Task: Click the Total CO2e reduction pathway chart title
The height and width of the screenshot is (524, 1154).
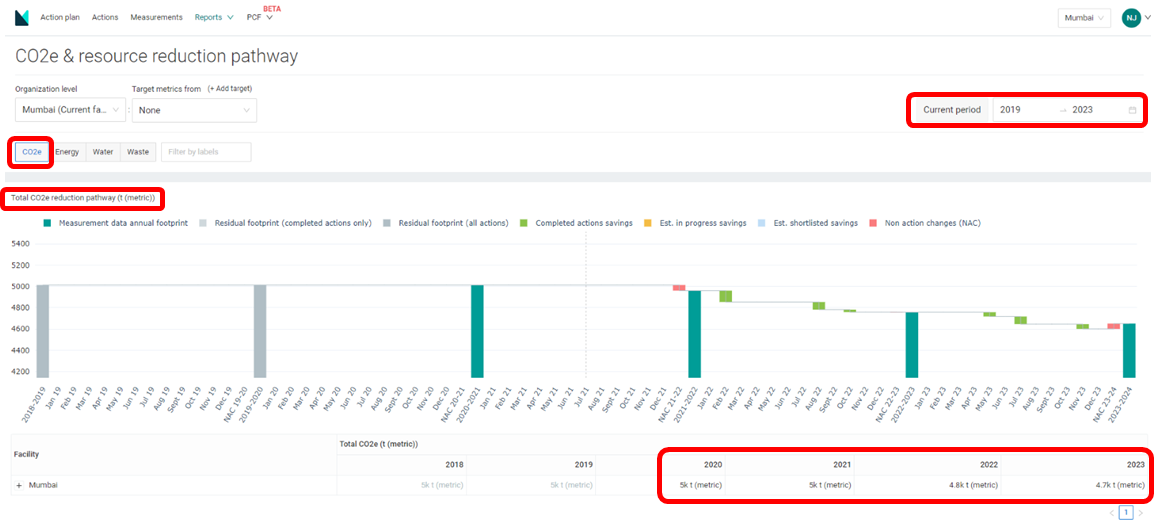Action: tap(83, 198)
